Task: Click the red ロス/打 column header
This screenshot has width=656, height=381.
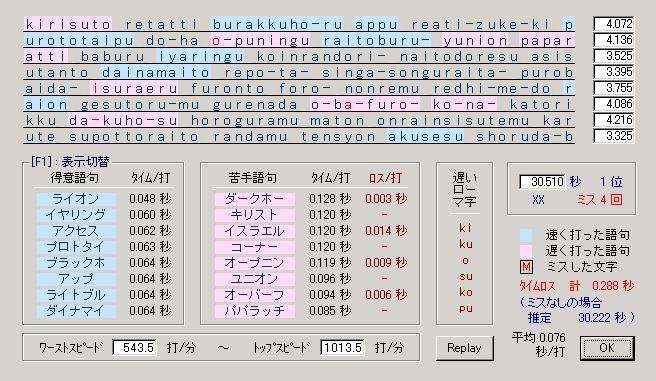Action: 385,178
